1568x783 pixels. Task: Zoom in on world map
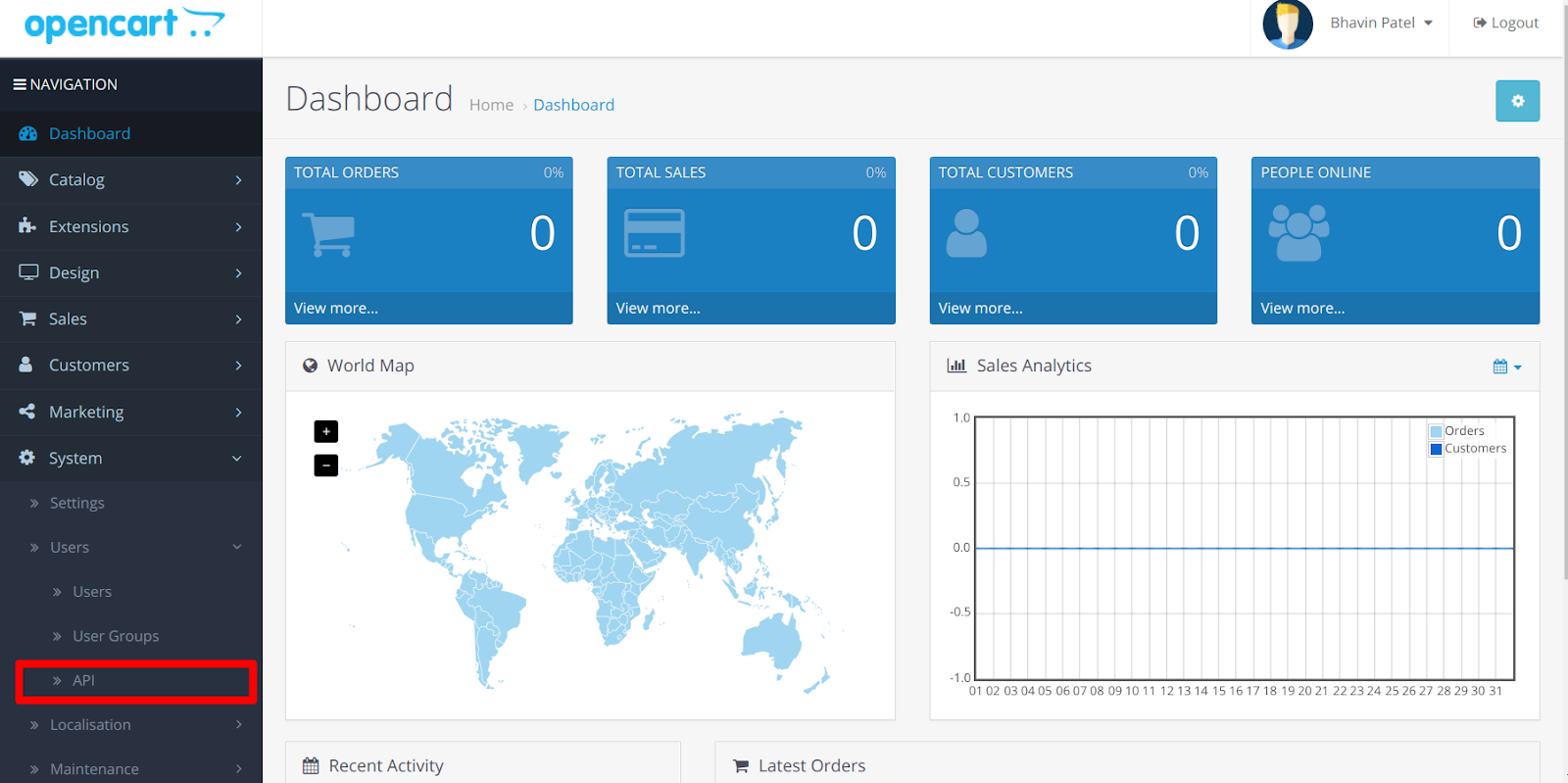(326, 431)
